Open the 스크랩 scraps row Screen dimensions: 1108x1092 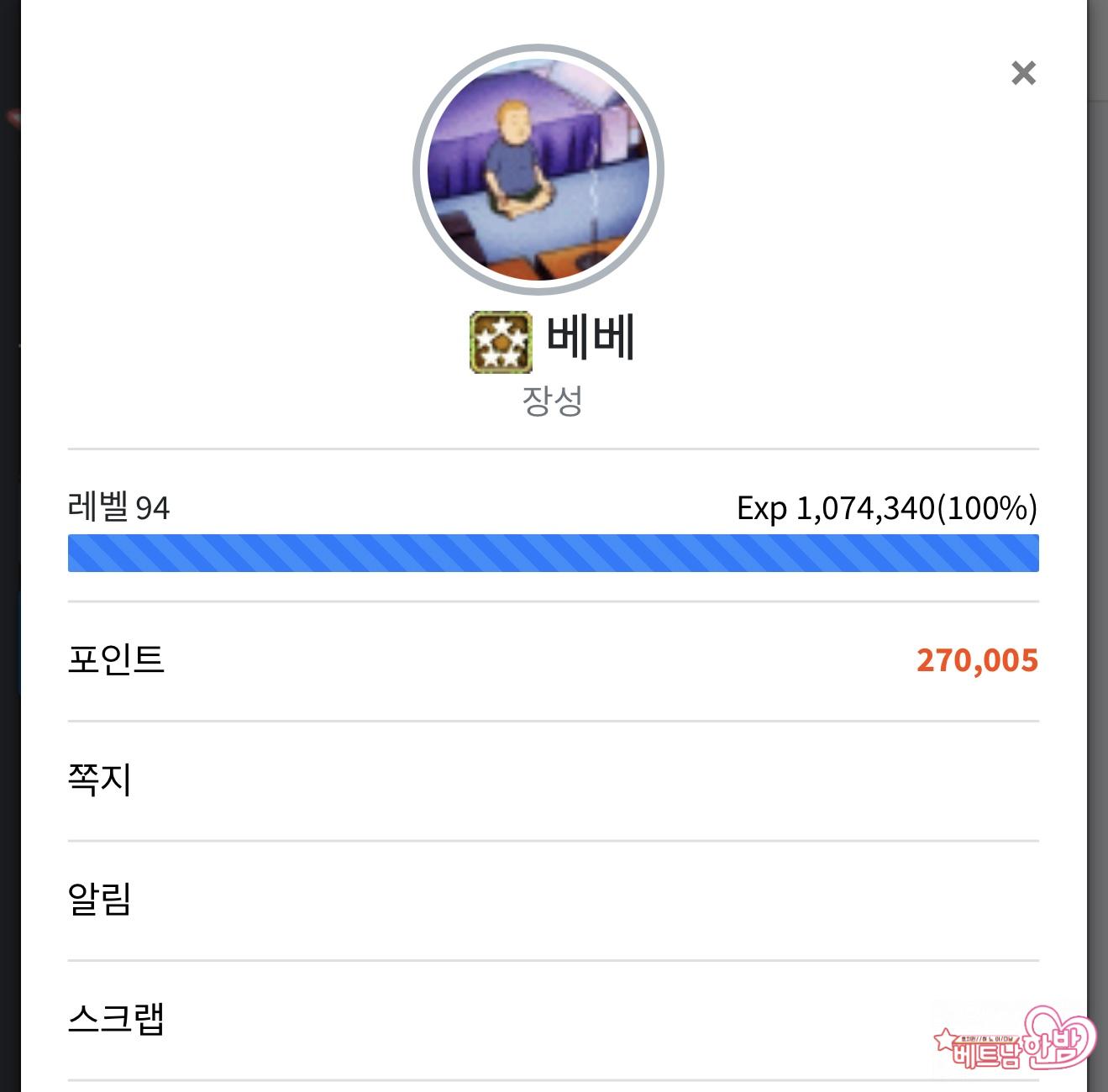coord(554,1020)
